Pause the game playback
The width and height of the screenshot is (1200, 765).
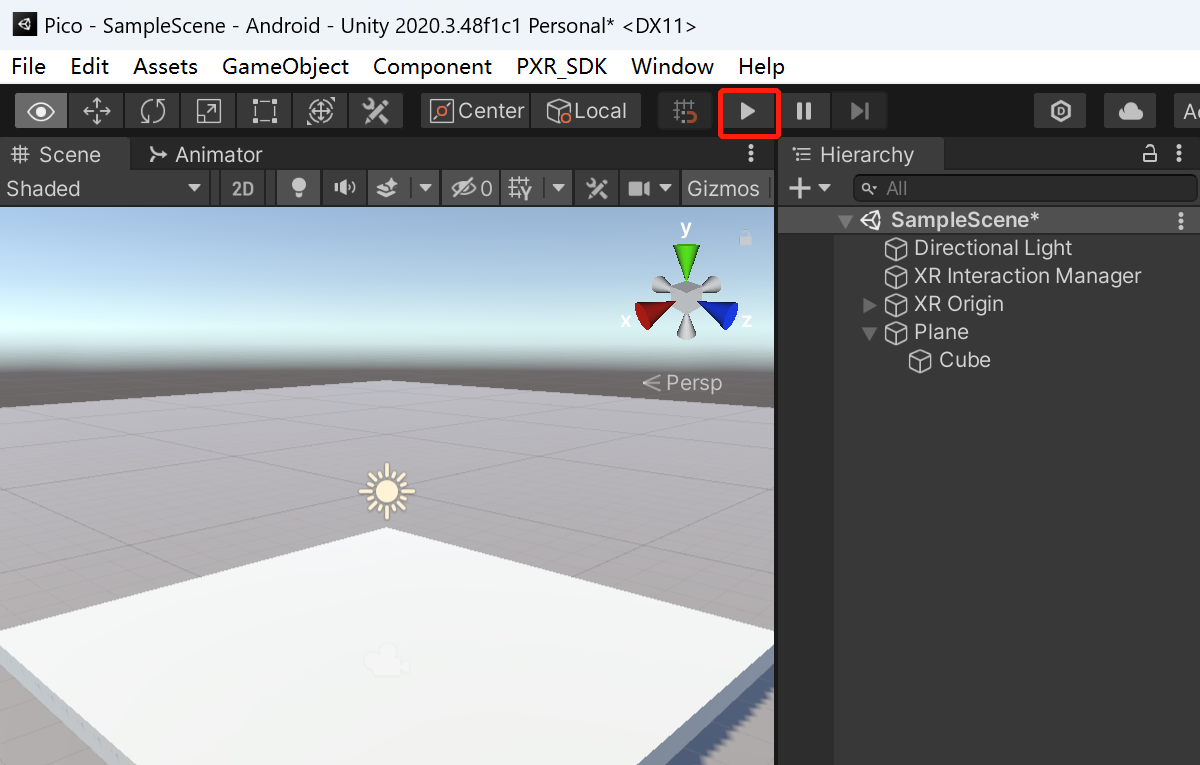click(x=804, y=111)
